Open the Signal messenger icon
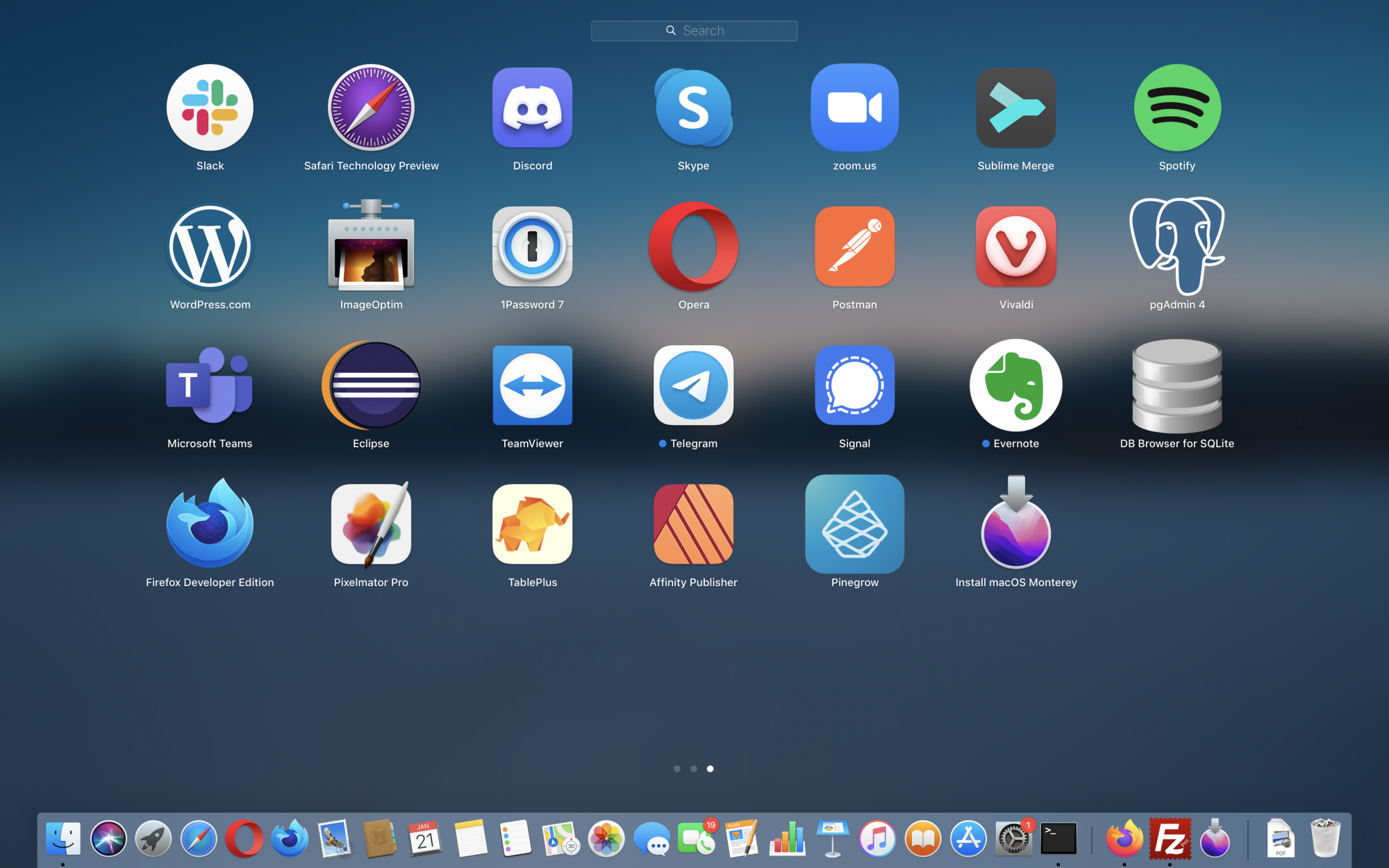Screen dimensions: 1389x868 tap(854, 385)
